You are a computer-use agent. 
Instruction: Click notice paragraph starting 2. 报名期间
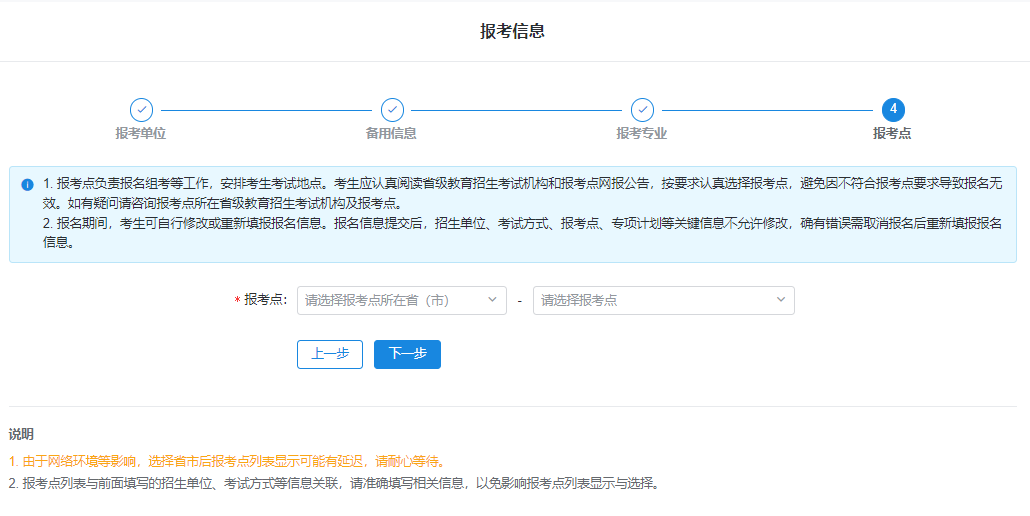(x=523, y=232)
